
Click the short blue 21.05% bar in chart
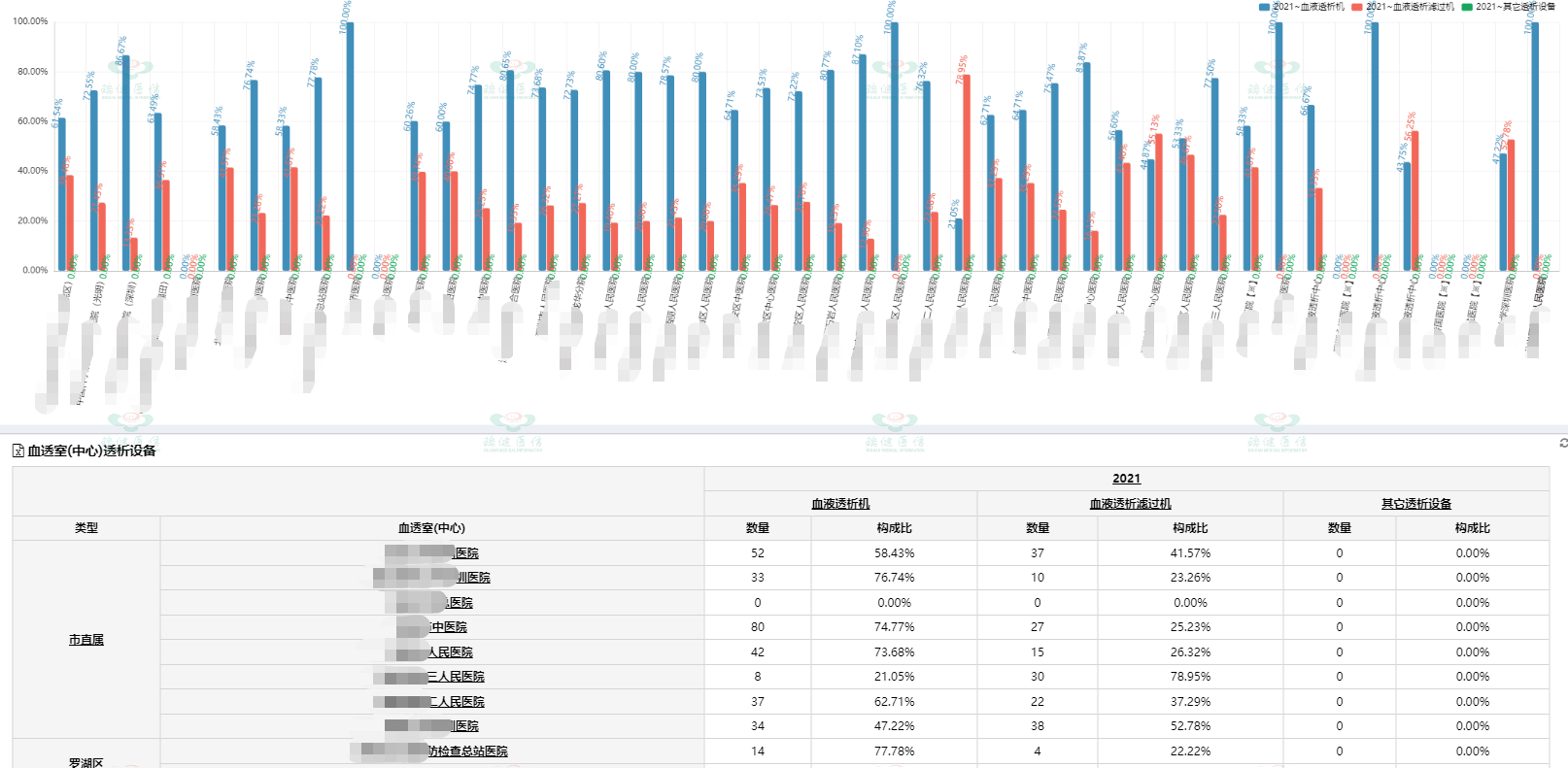958,245
